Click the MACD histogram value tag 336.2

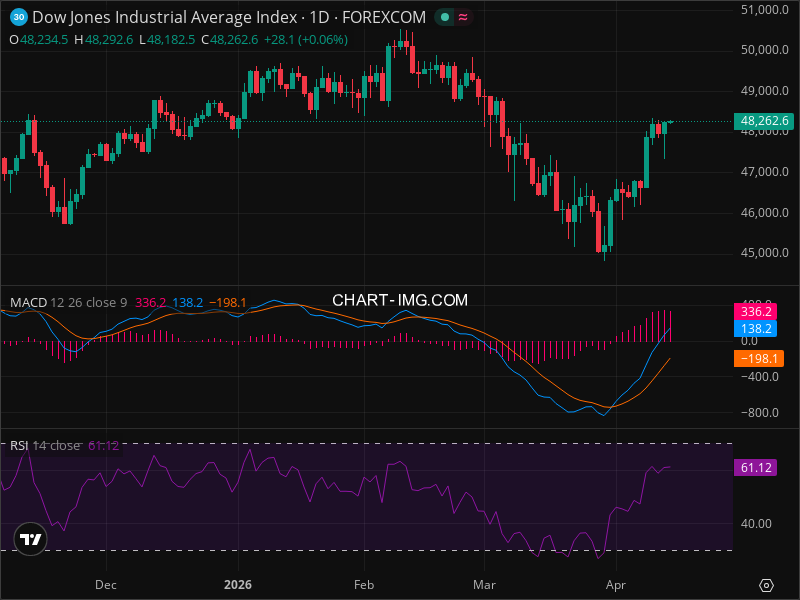(756, 311)
